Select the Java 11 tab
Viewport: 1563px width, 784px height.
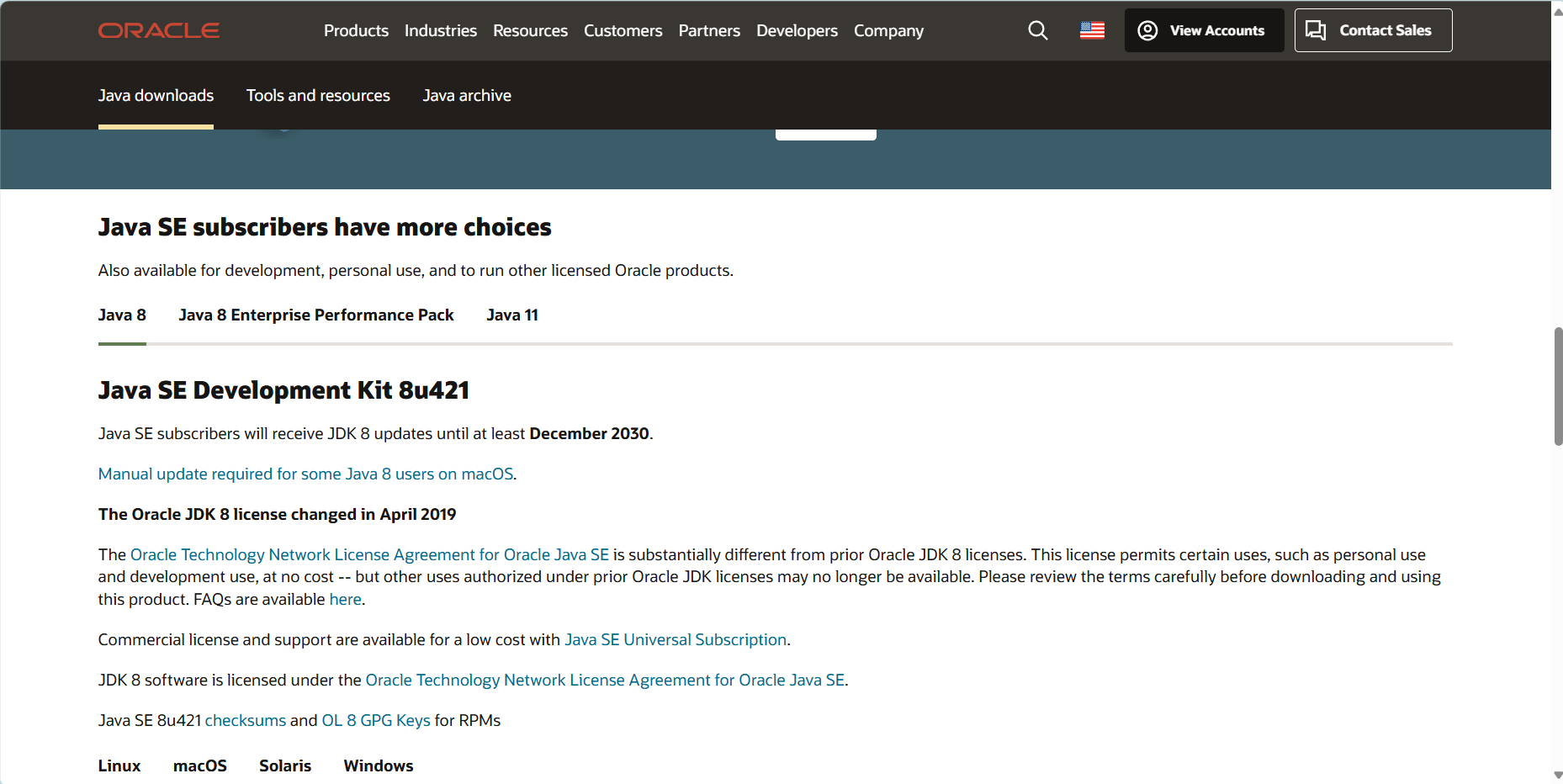click(511, 315)
